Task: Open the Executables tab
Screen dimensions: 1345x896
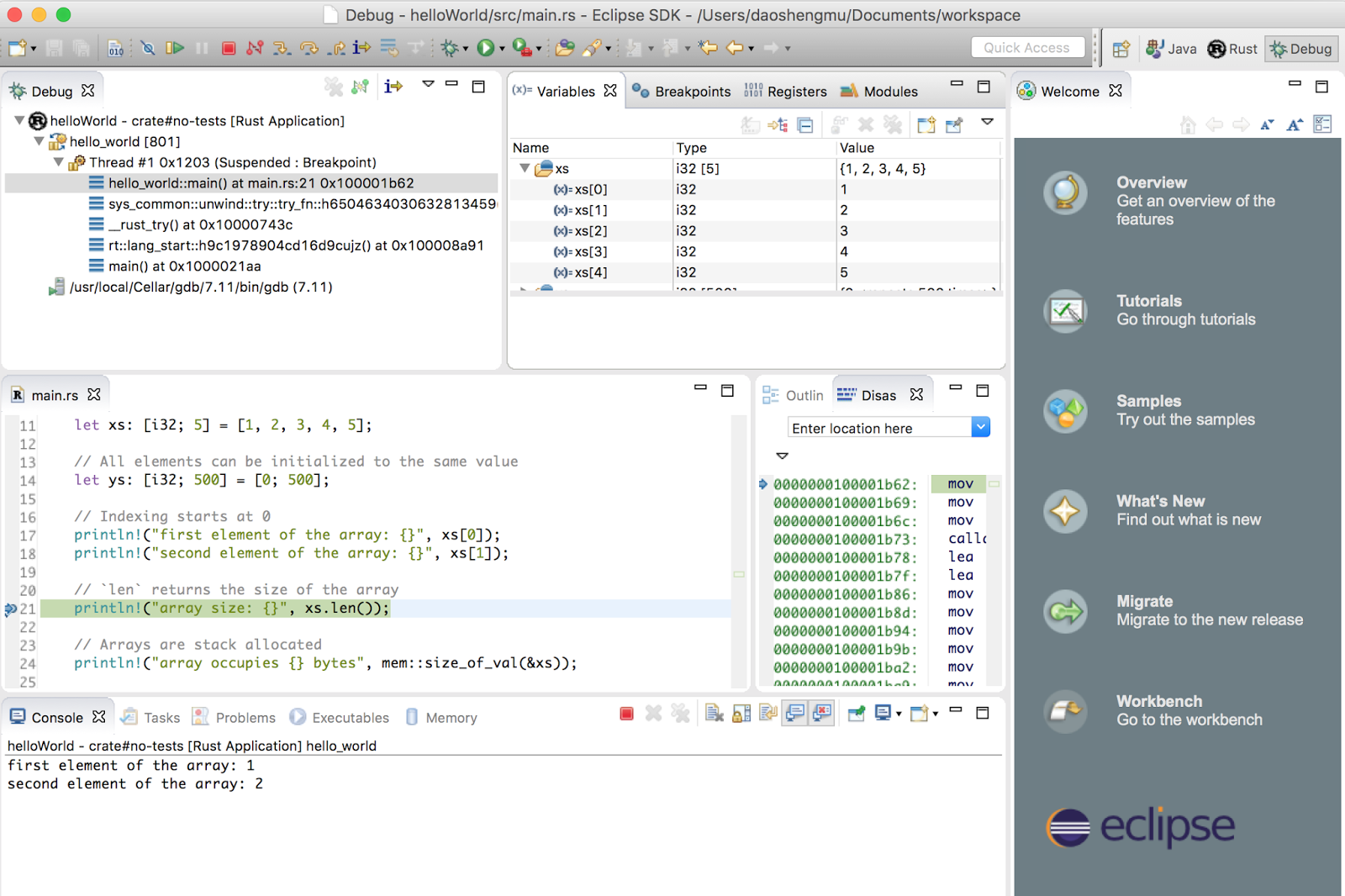Action: (340, 717)
